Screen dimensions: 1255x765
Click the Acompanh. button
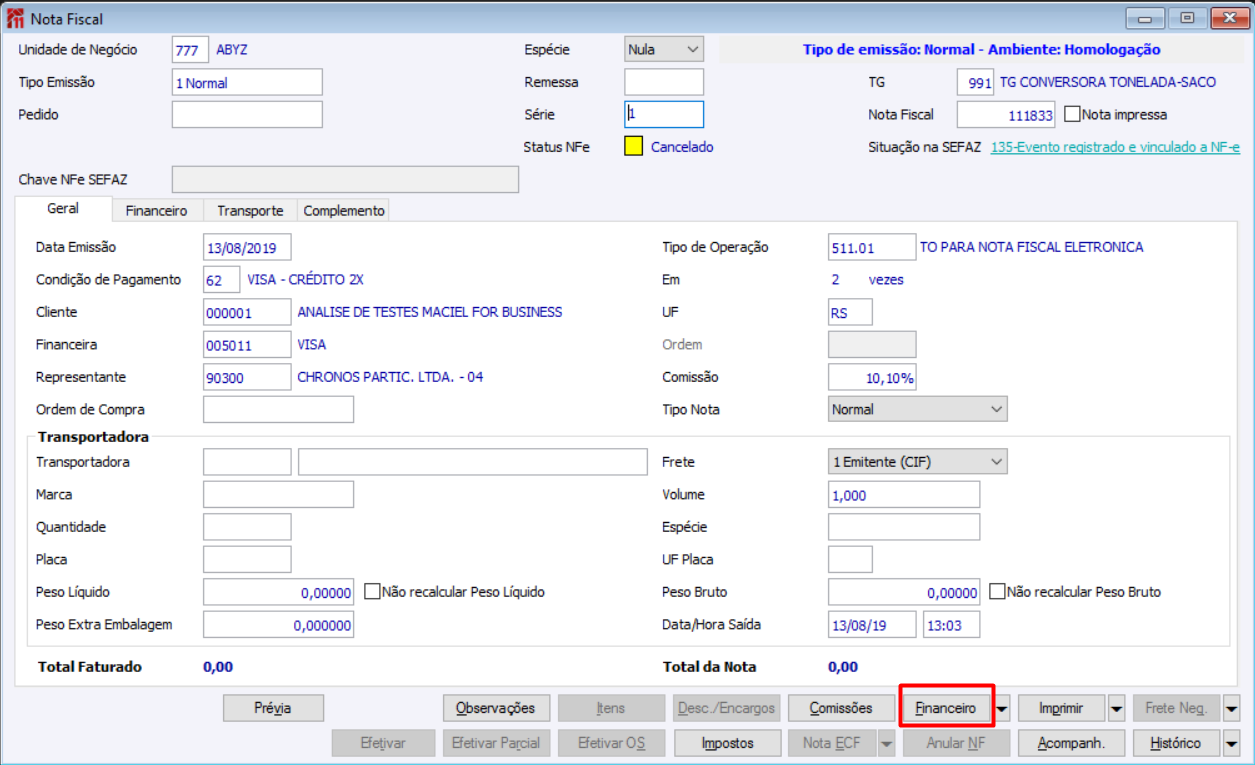tap(1071, 743)
